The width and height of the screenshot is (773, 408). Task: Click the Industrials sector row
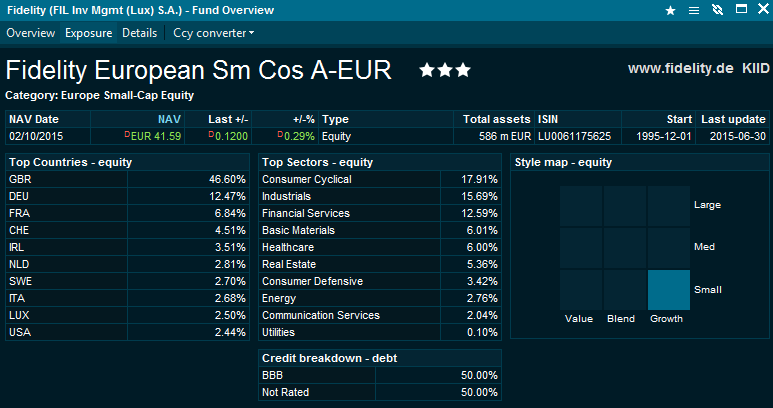380,196
